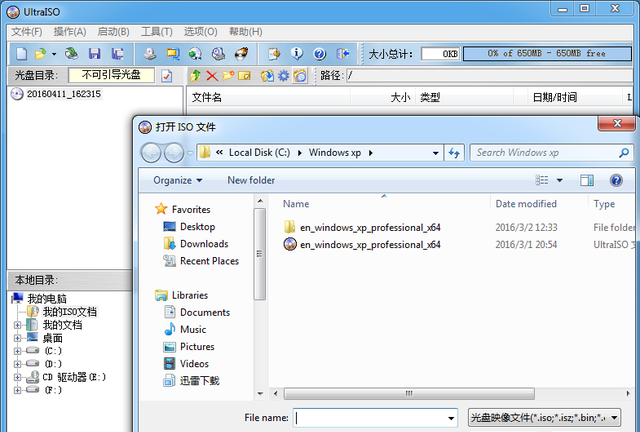640x432 pixels.
Task: Click the New folder button in dialog
Action: tap(251, 180)
